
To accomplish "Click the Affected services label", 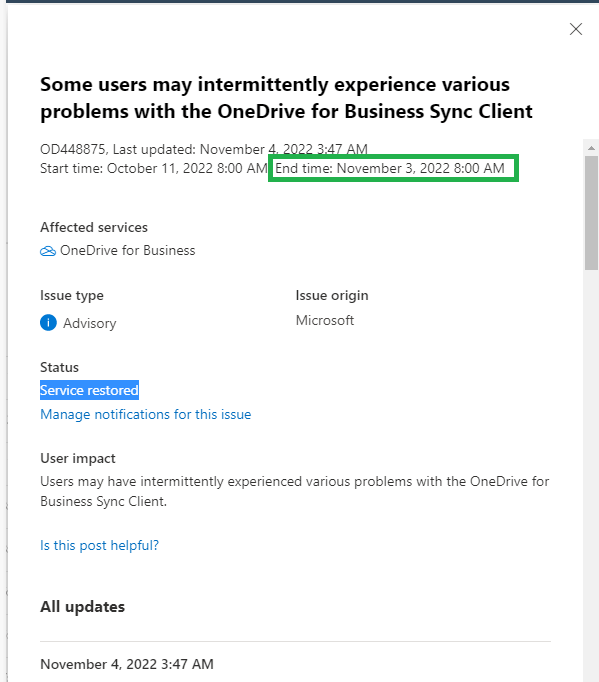I will pyautogui.click(x=94, y=227).
